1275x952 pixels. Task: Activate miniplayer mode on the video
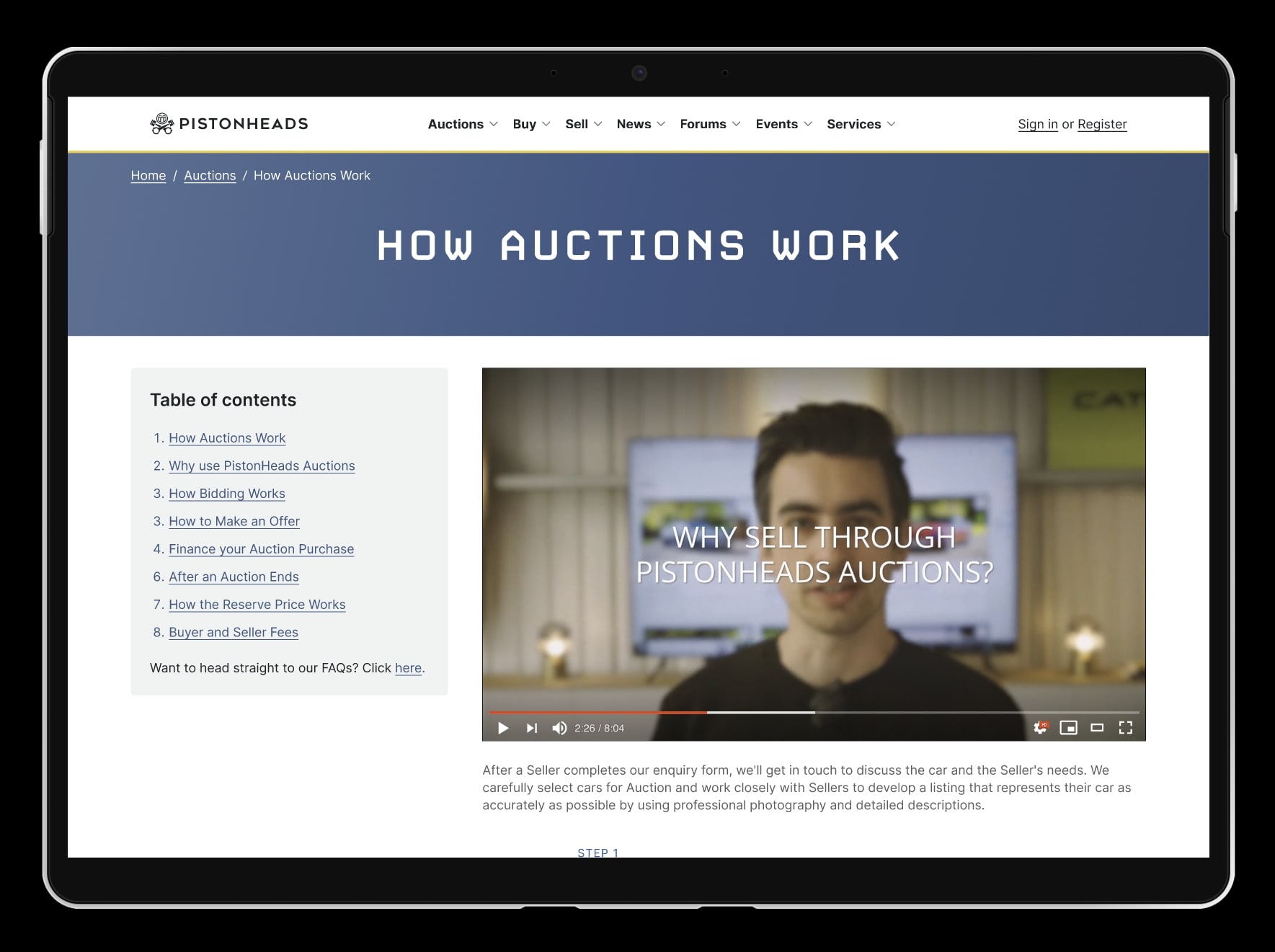click(x=1069, y=728)
